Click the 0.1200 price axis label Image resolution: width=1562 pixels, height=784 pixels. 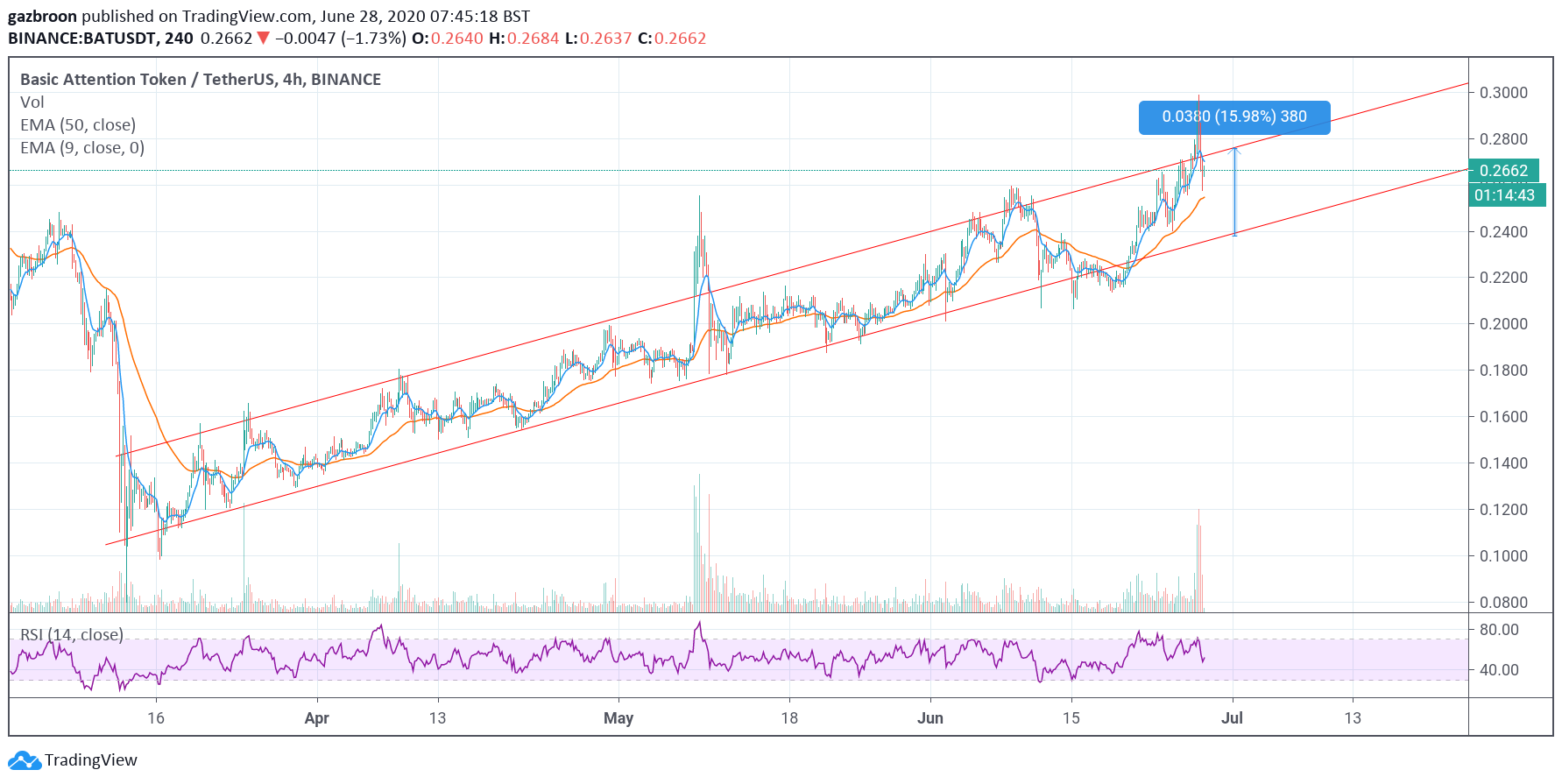tap(1503, 510)
